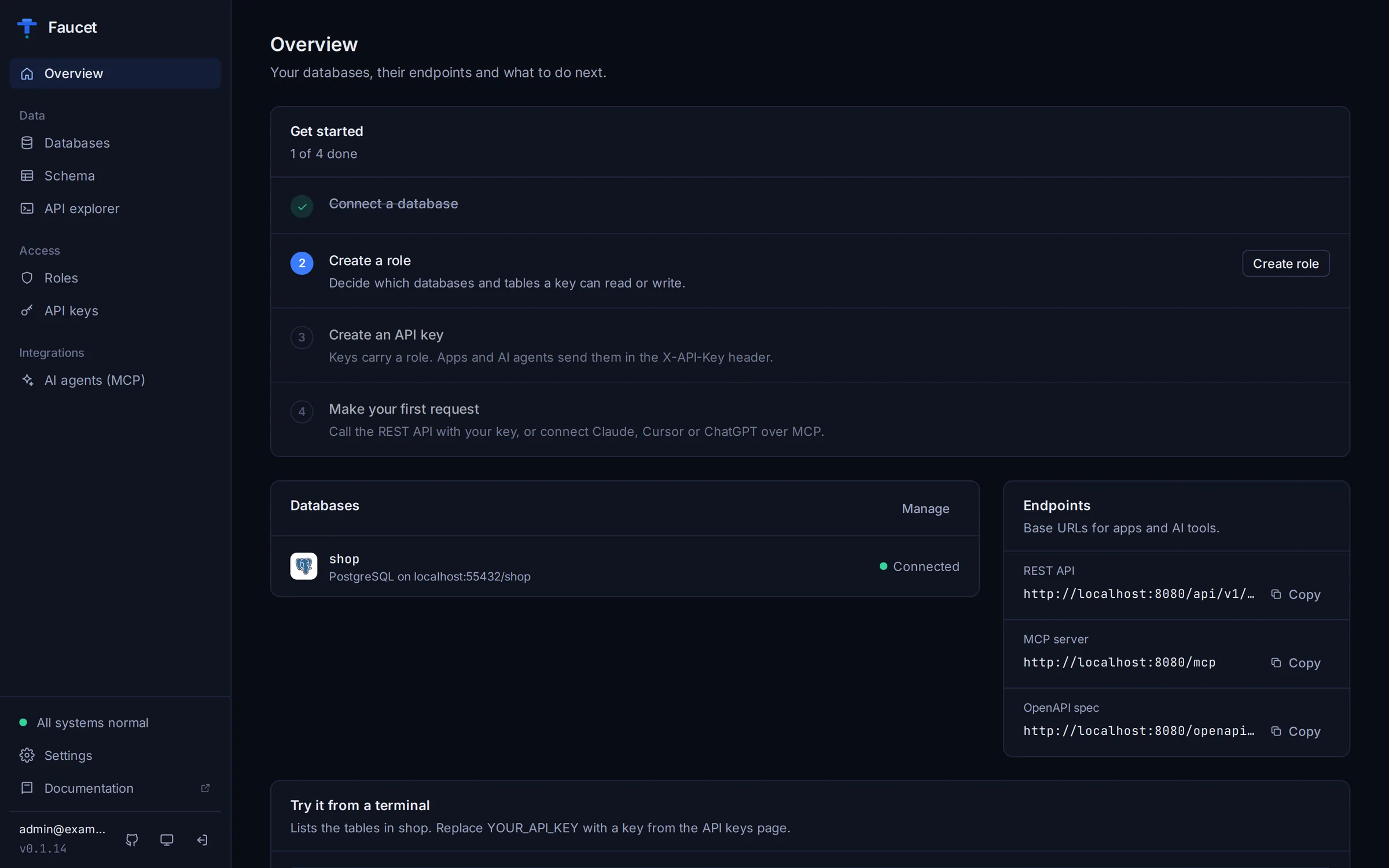Click the Roles shield icon

click(27, 278)
